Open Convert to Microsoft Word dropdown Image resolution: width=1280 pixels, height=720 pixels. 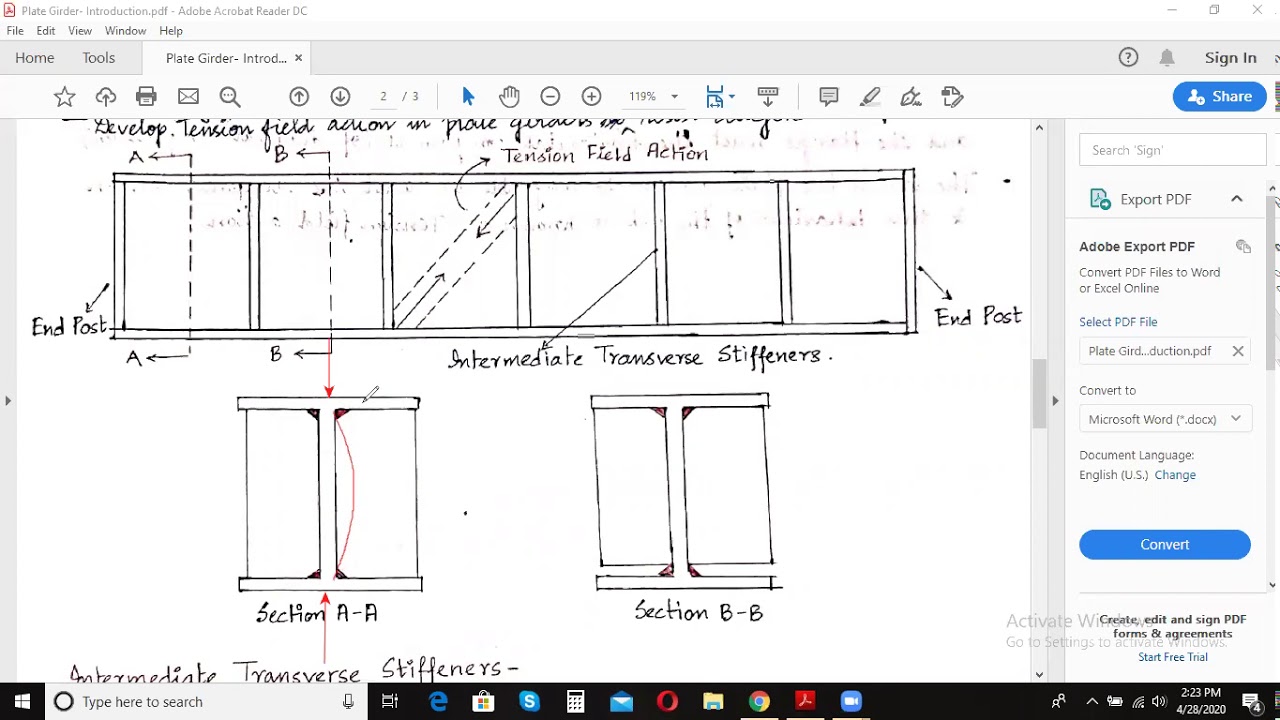[x=1165, y=419]
